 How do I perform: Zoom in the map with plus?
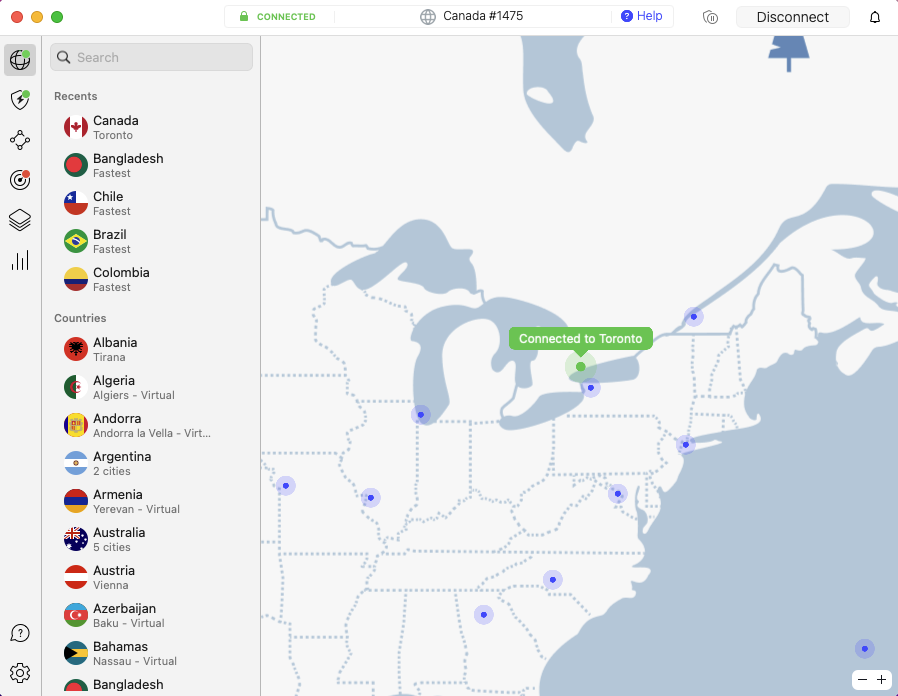(x=881, y=680)
